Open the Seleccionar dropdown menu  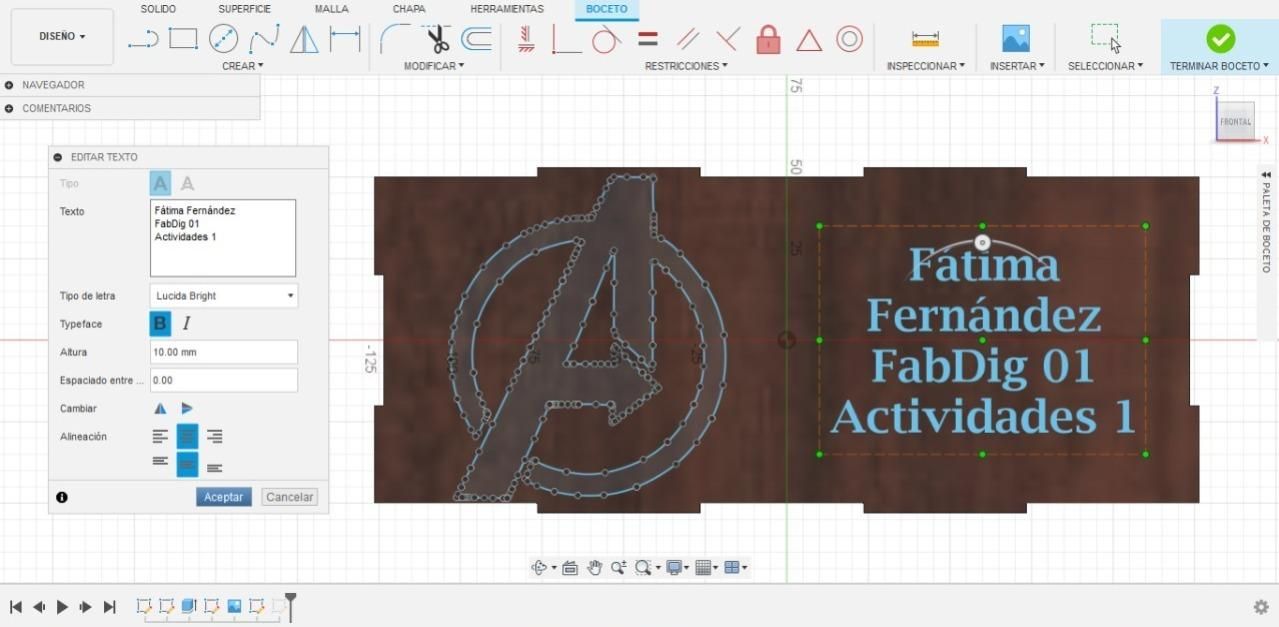point(1105,66)
